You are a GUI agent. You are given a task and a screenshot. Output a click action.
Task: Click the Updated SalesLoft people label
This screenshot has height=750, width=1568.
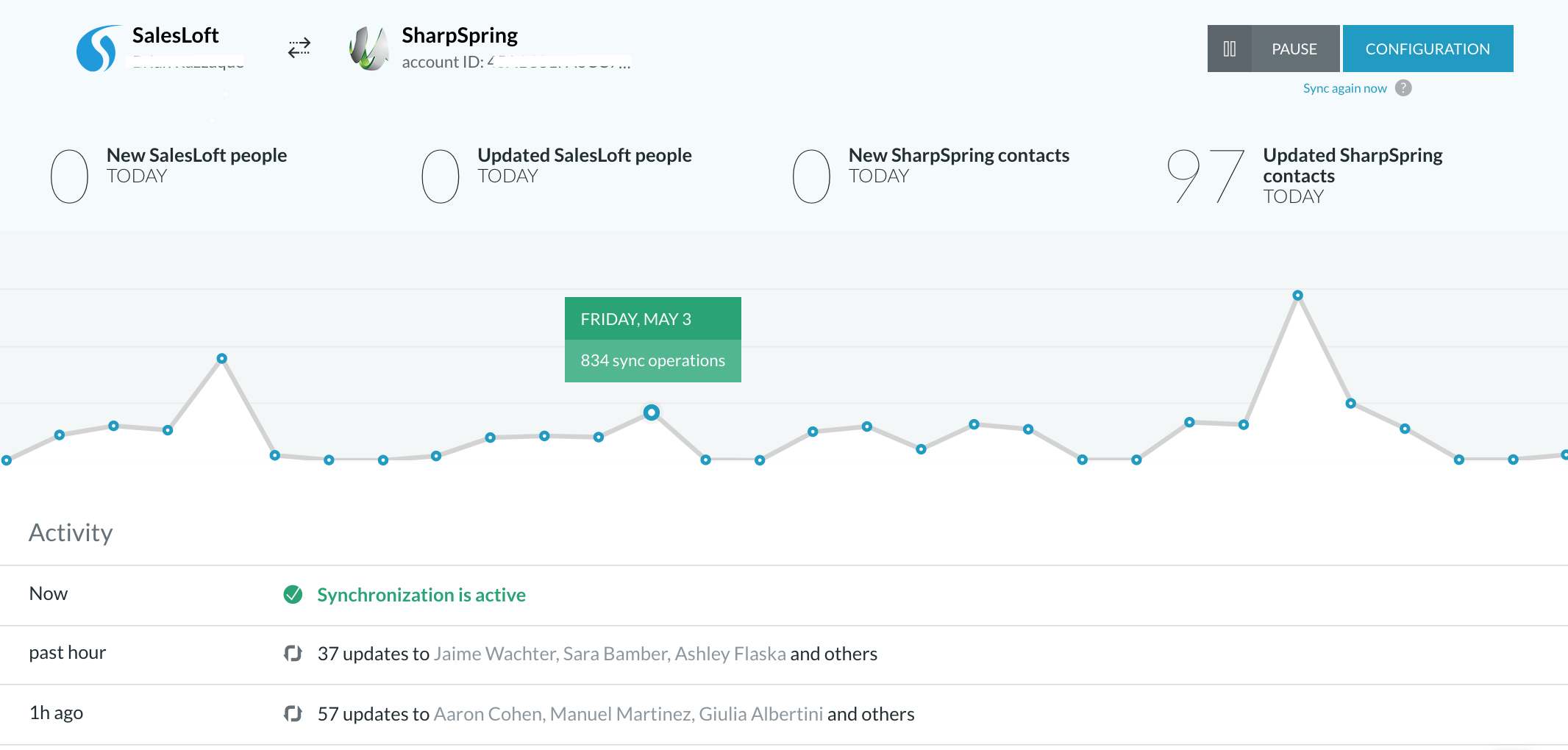tap(585, 155)
